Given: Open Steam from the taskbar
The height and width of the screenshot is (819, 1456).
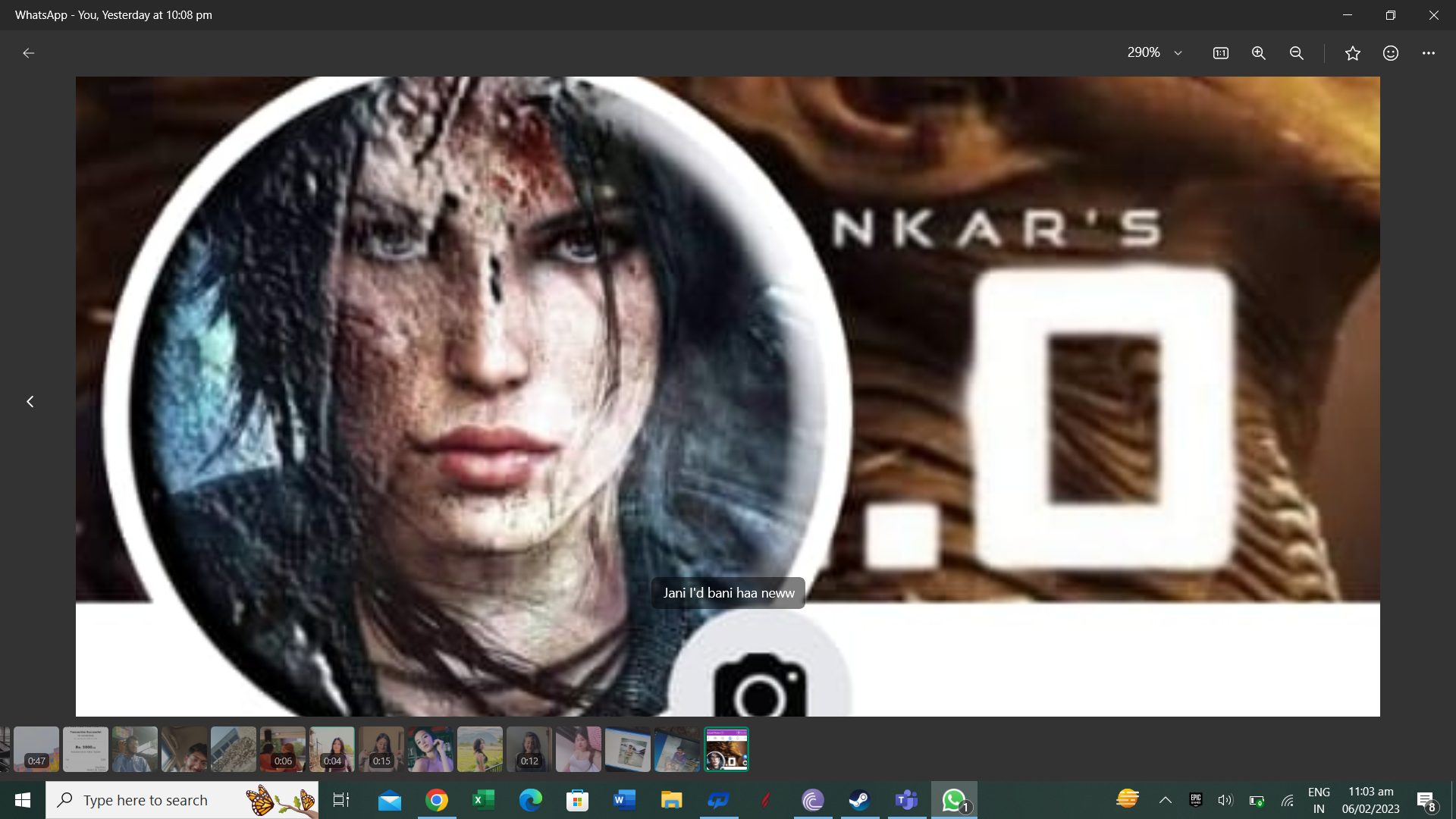Looking at the screenshot, I should (x=859, y=800).
